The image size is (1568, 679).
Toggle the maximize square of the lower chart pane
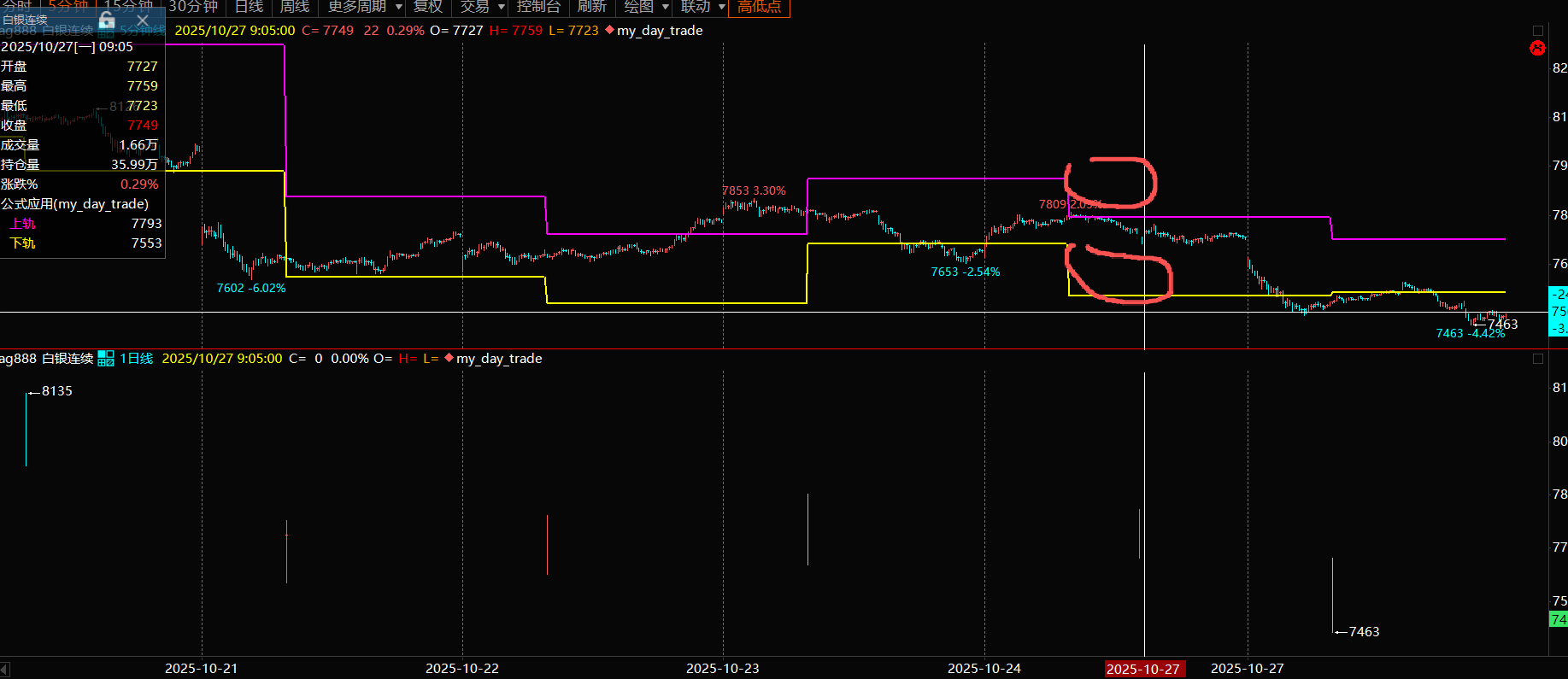[1538, 359]
